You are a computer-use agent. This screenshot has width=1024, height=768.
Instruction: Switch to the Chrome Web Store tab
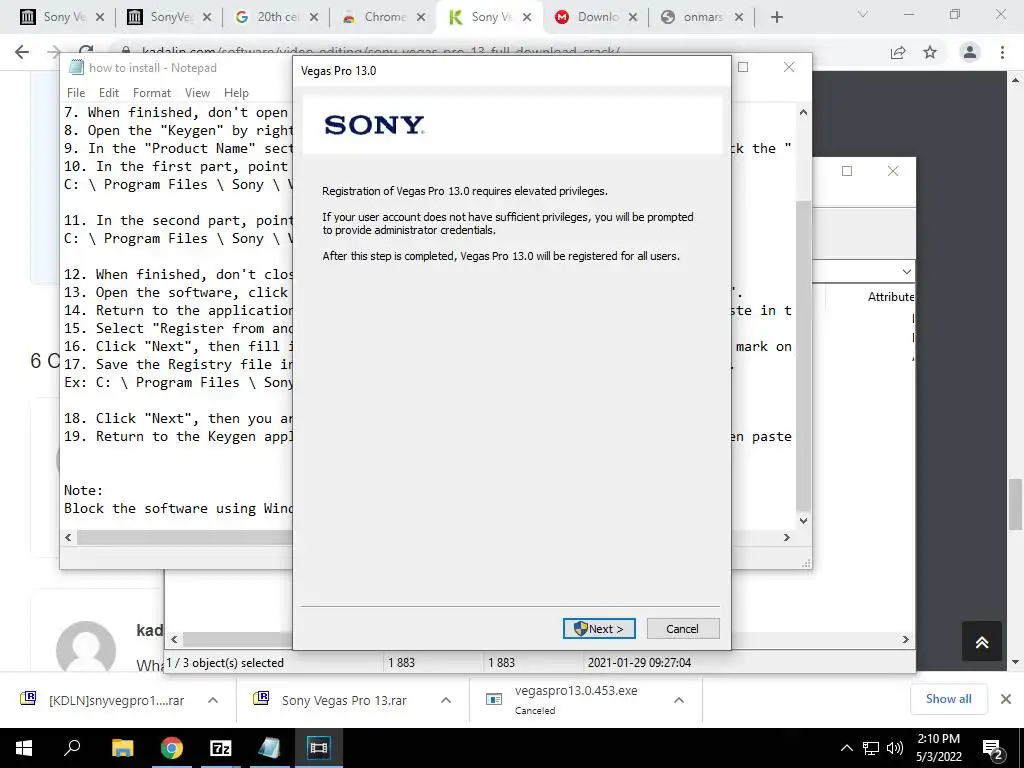pyautogui.click(x=384, y=17)
